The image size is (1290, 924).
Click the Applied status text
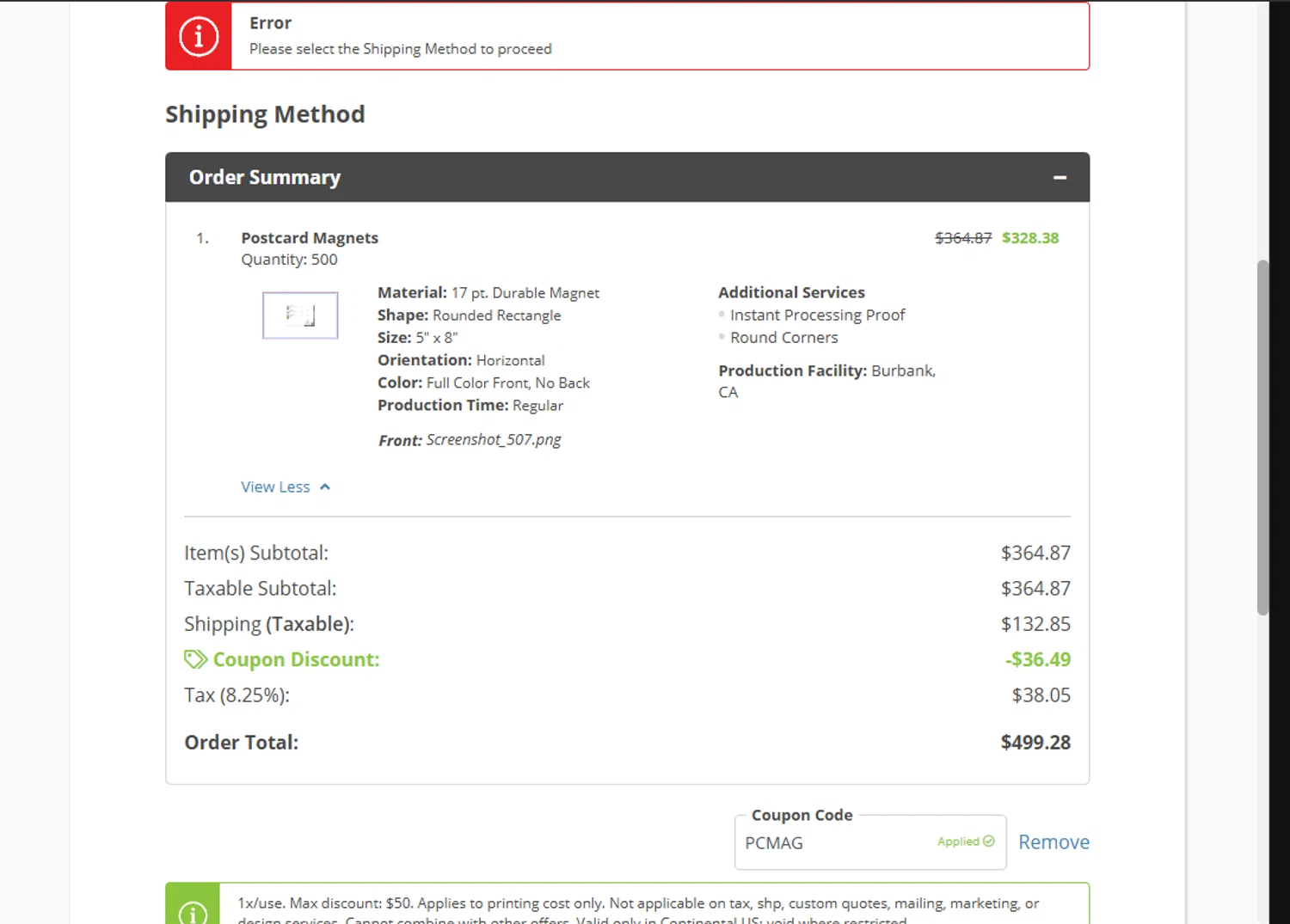(958, 841)
